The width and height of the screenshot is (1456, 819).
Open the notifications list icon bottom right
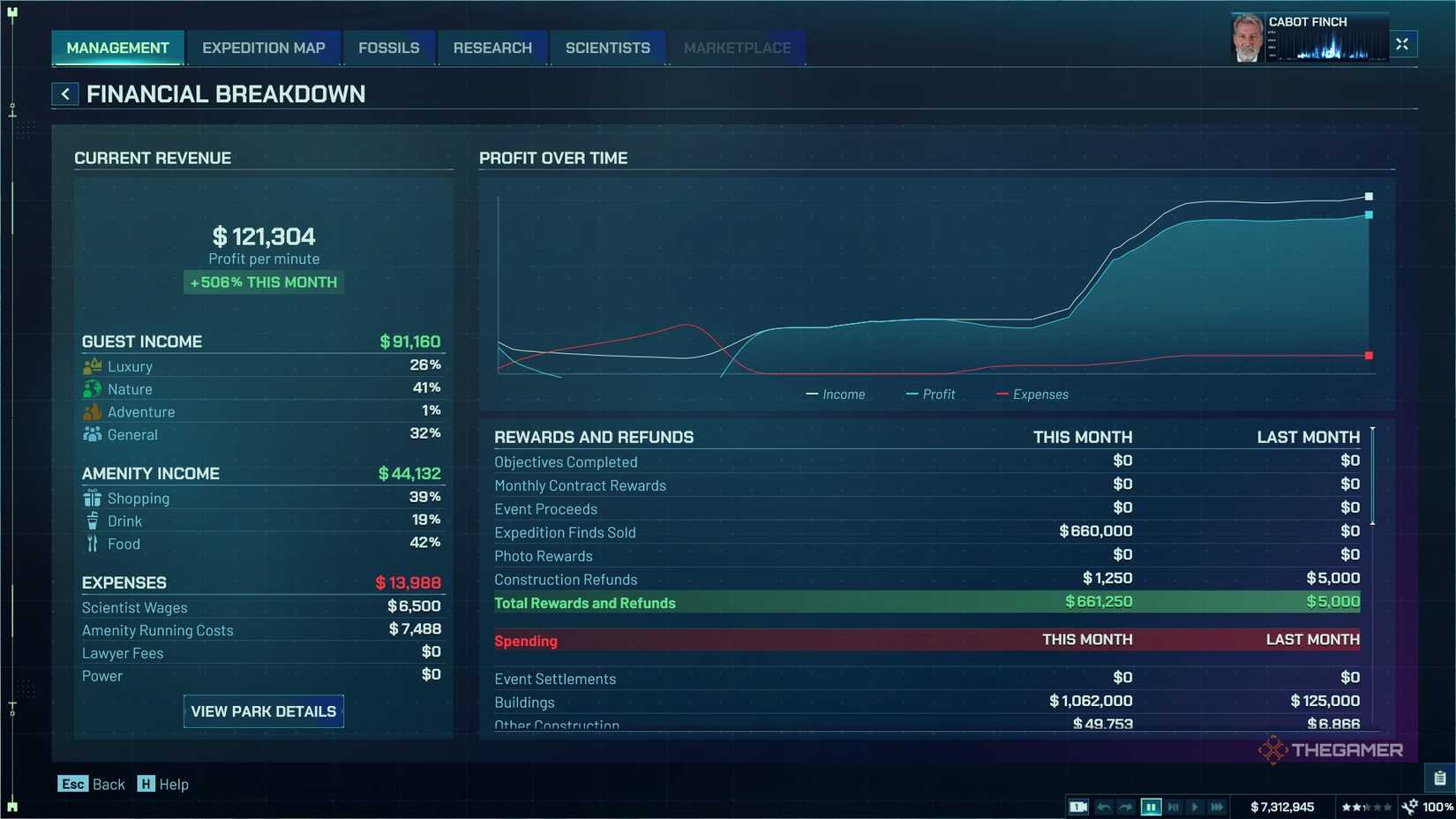(1437, 778)
